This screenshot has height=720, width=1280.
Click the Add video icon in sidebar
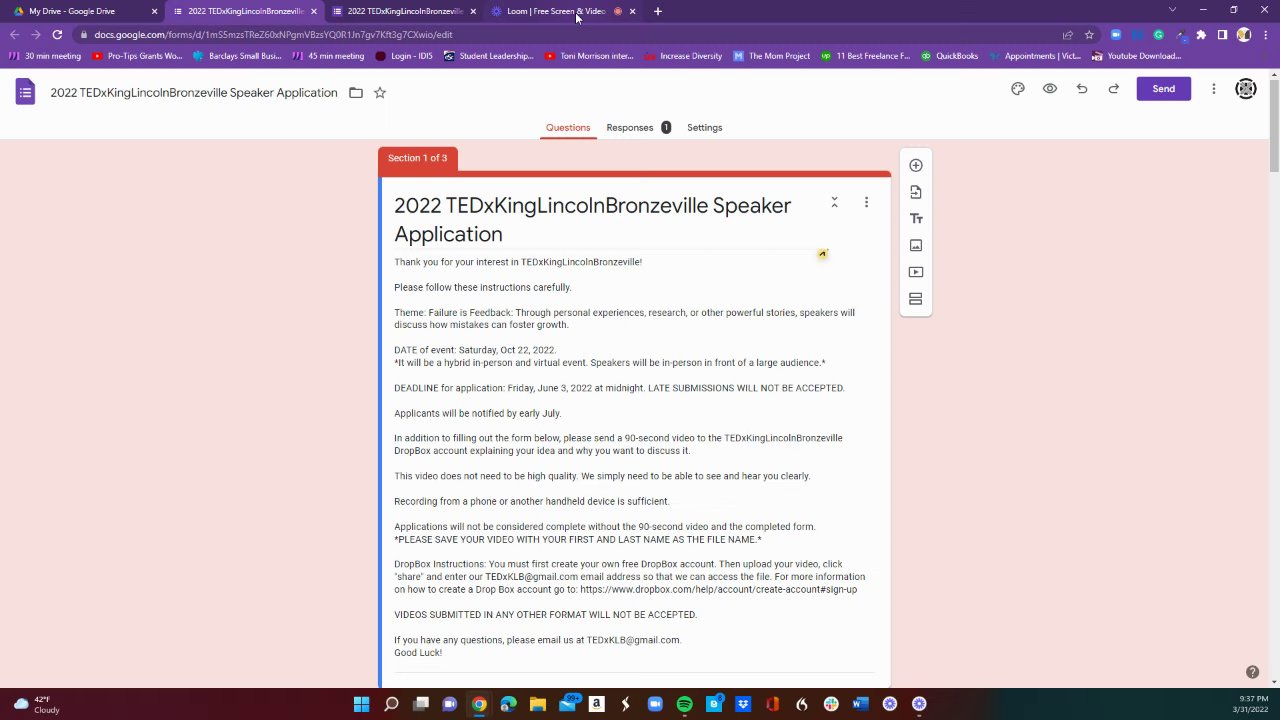[x=916, y=272]
